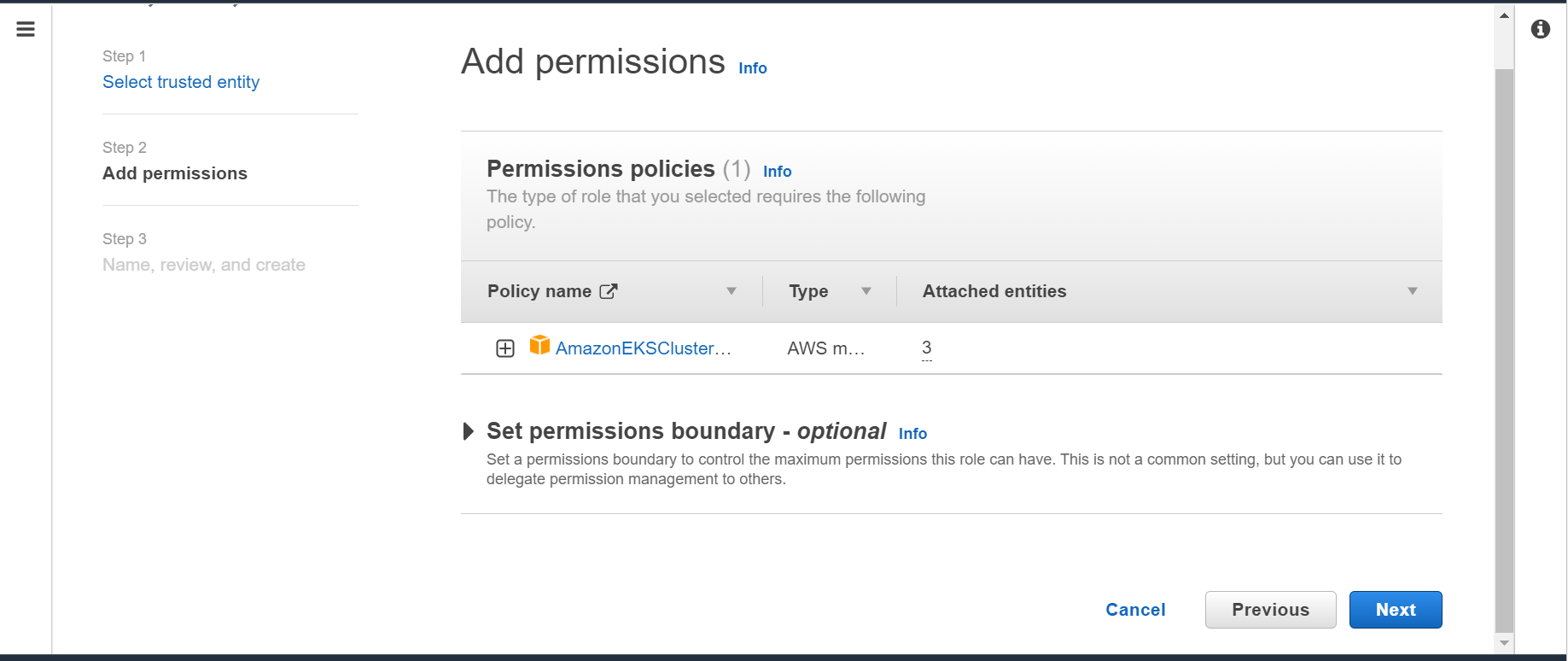Click external link icon beside Policy name
1568x661 pixels.
pyautogui.click(x=609, y=291)
